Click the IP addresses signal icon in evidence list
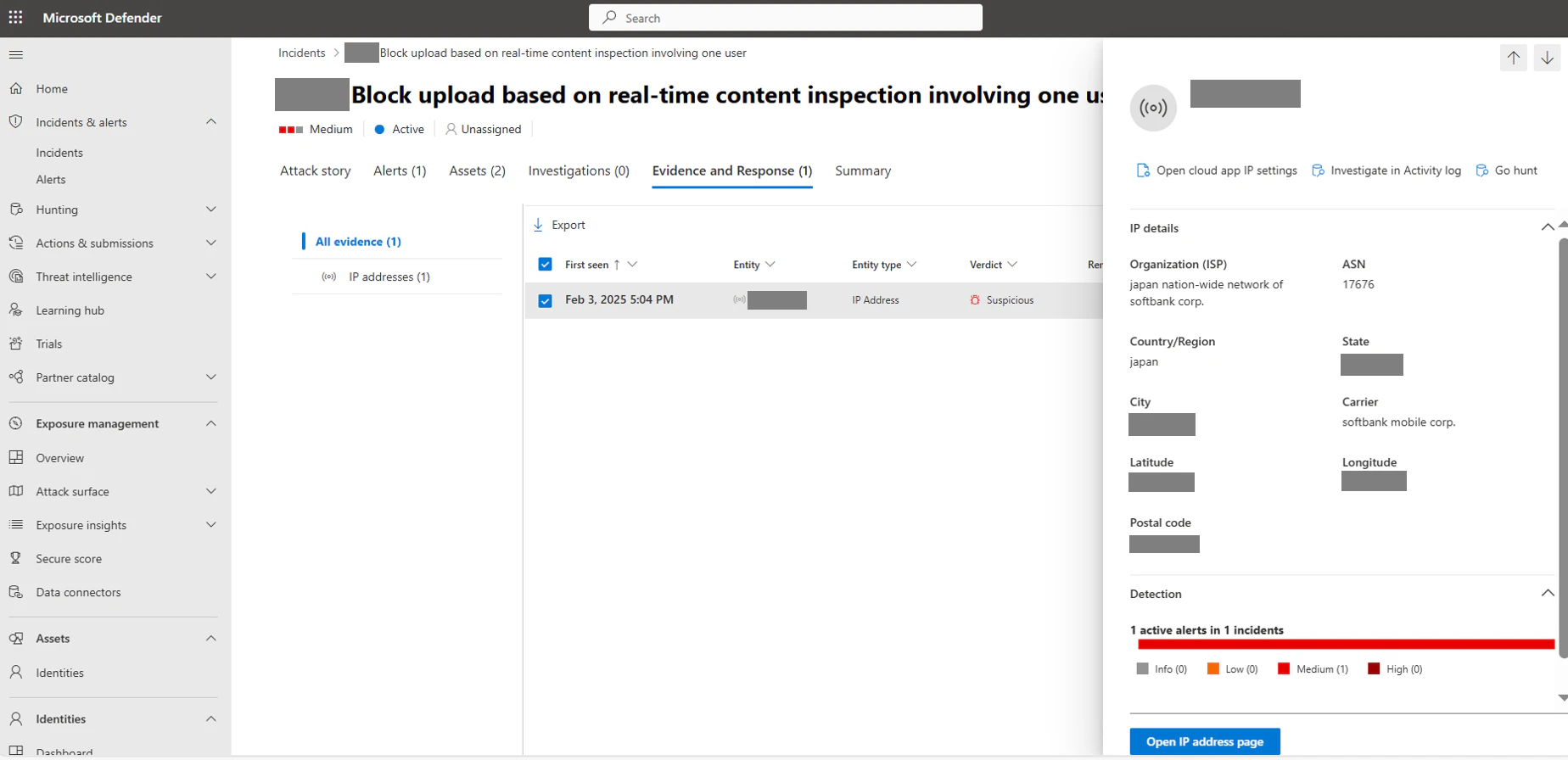The height and width of the screenshot is (760, 1568). (329, 277)
